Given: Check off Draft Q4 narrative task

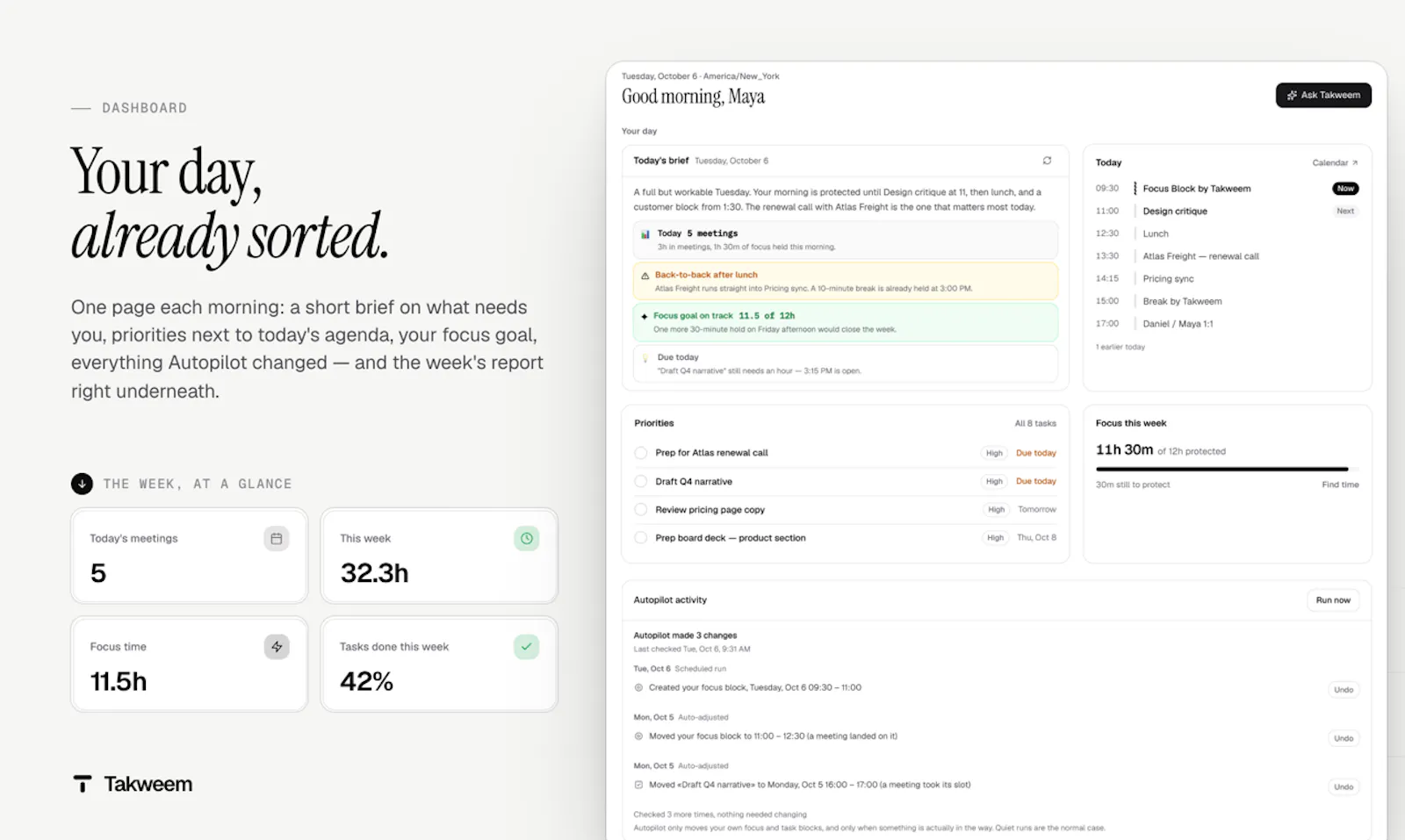Looking at the screenshot, I should pos(641,482).
